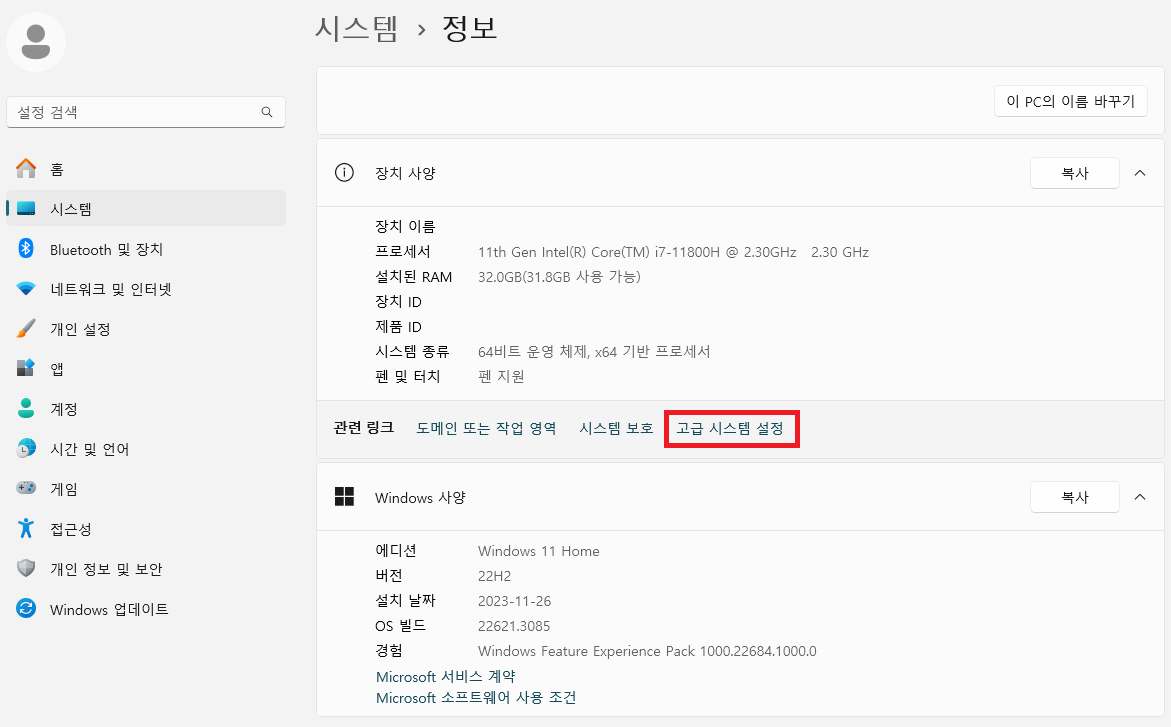
Task: Click the RAM value 32.0GB(31.8GB 사용 가능)
Action: coord(559,276)
